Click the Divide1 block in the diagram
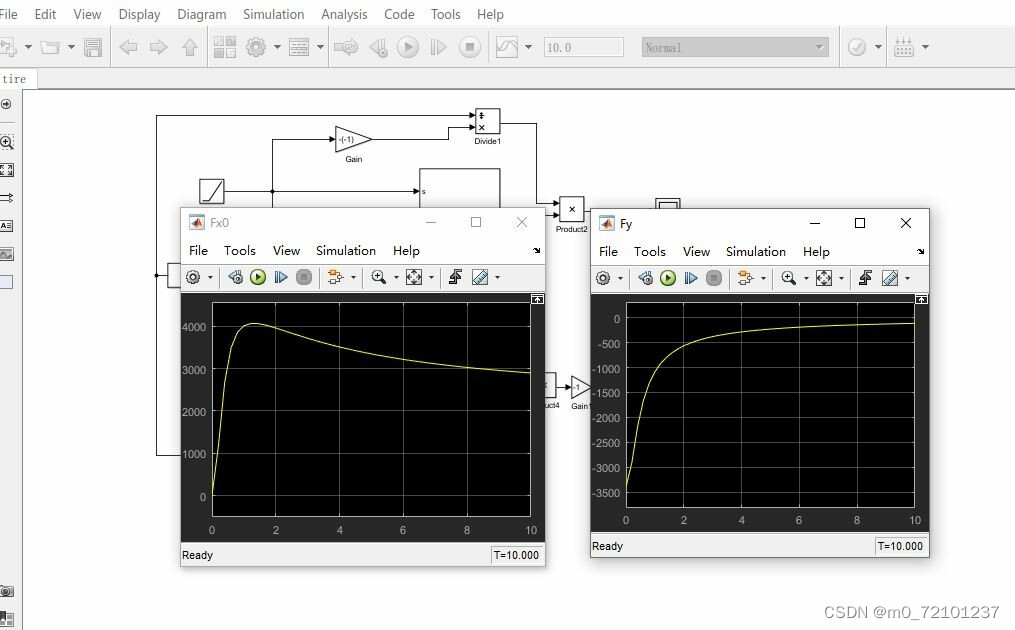The width and height of the screenshot is (1015, 630). pos(487,121)
